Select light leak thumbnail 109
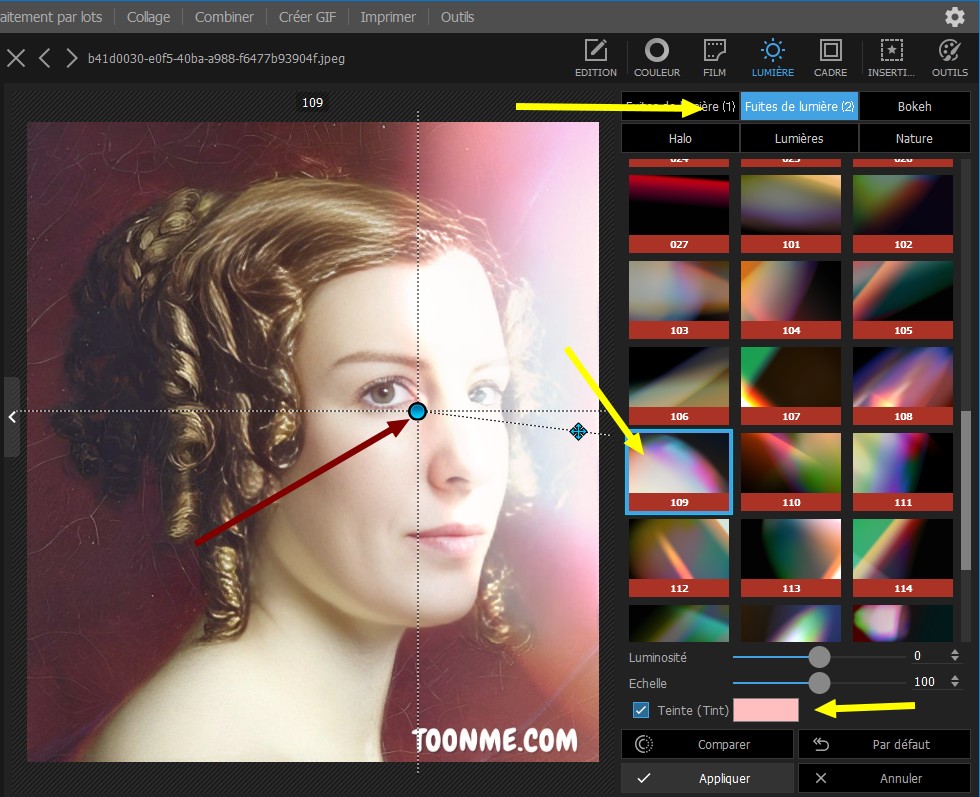This screenshot has height=797, width=980. pyautogui.click(x=679, y=472)
